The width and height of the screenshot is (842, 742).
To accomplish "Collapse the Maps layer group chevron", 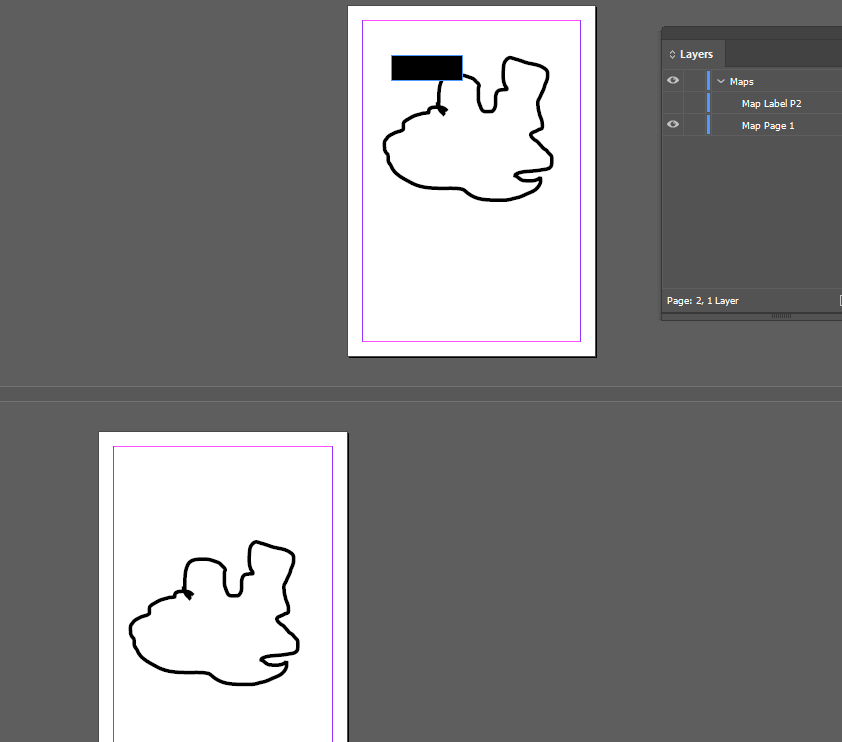I will pyautogui.click(x=721, y=80).
